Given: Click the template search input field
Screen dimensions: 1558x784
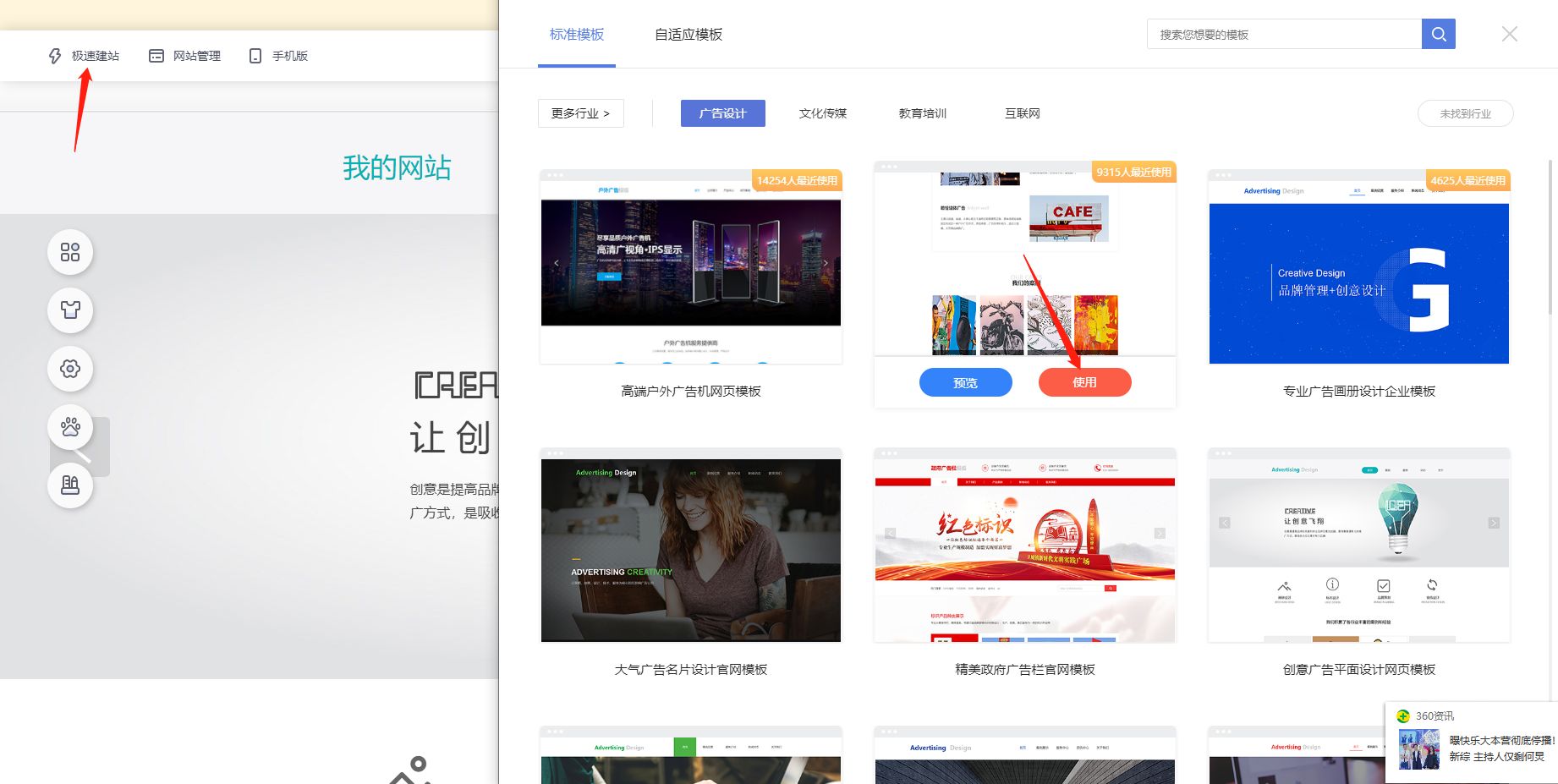Looking at the screenshot, I should [1284, 34].
